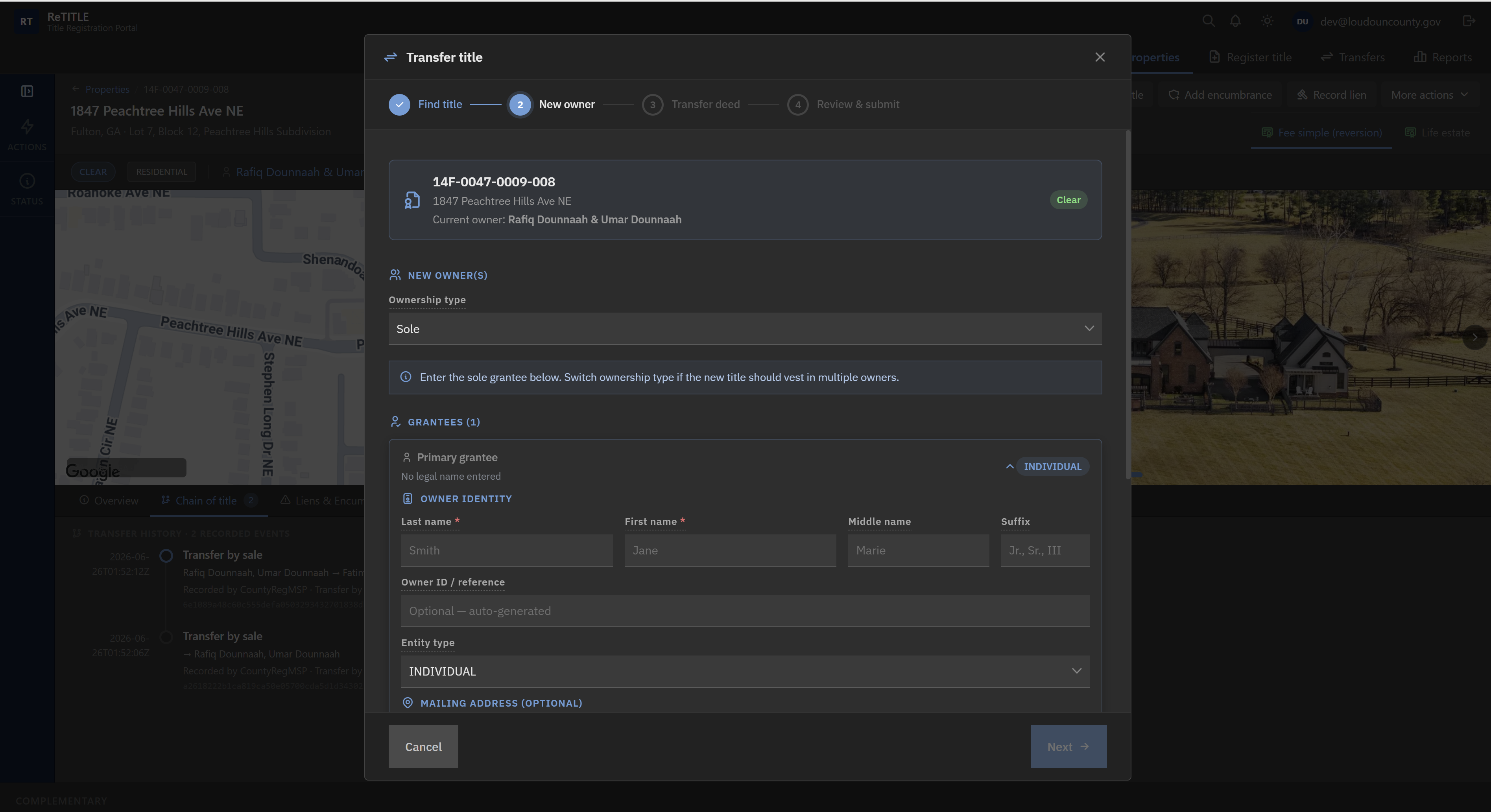Click the Mailing Address location pin icon
The height and width of the screenshot is (812, 1491).
point(408,703)
